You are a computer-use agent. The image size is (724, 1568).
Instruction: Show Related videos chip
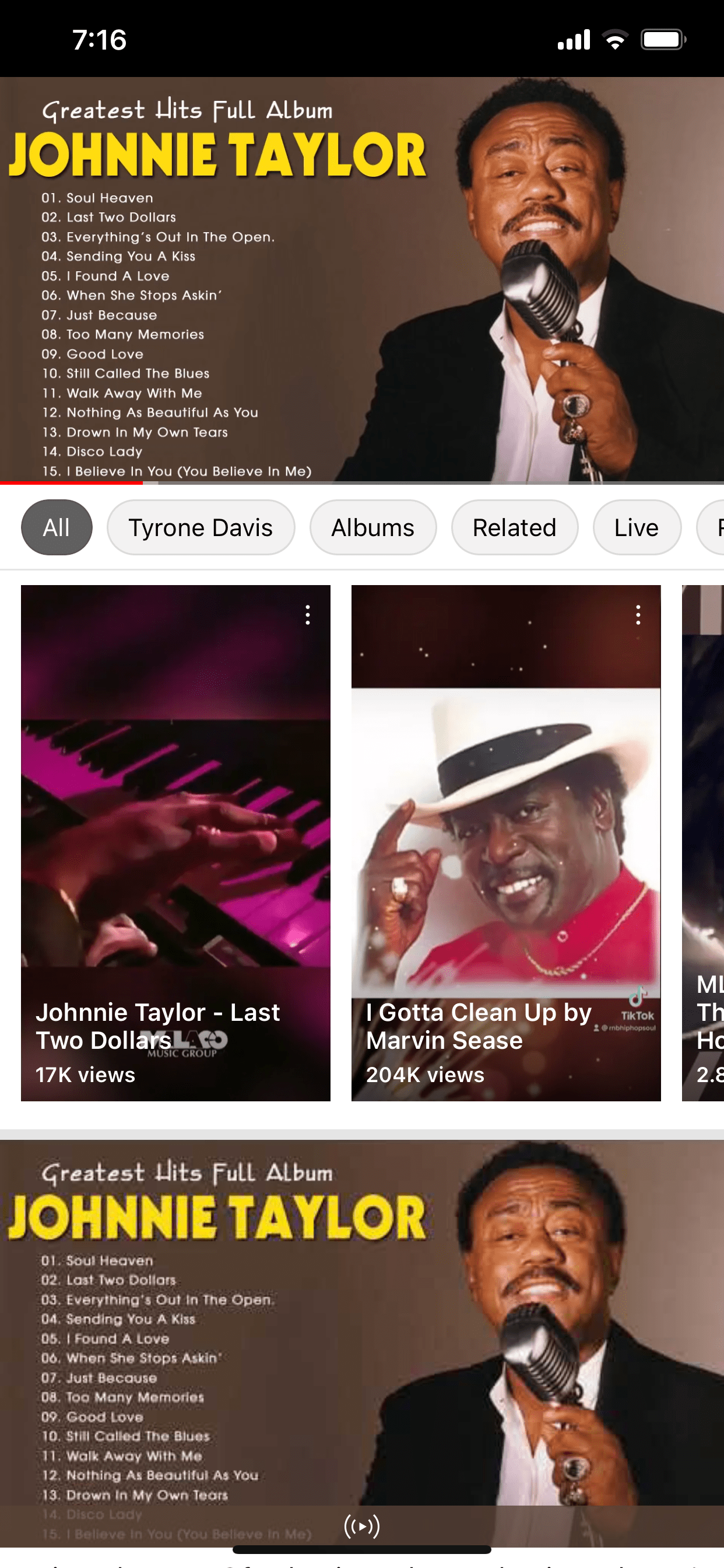[x=514, y=527]
